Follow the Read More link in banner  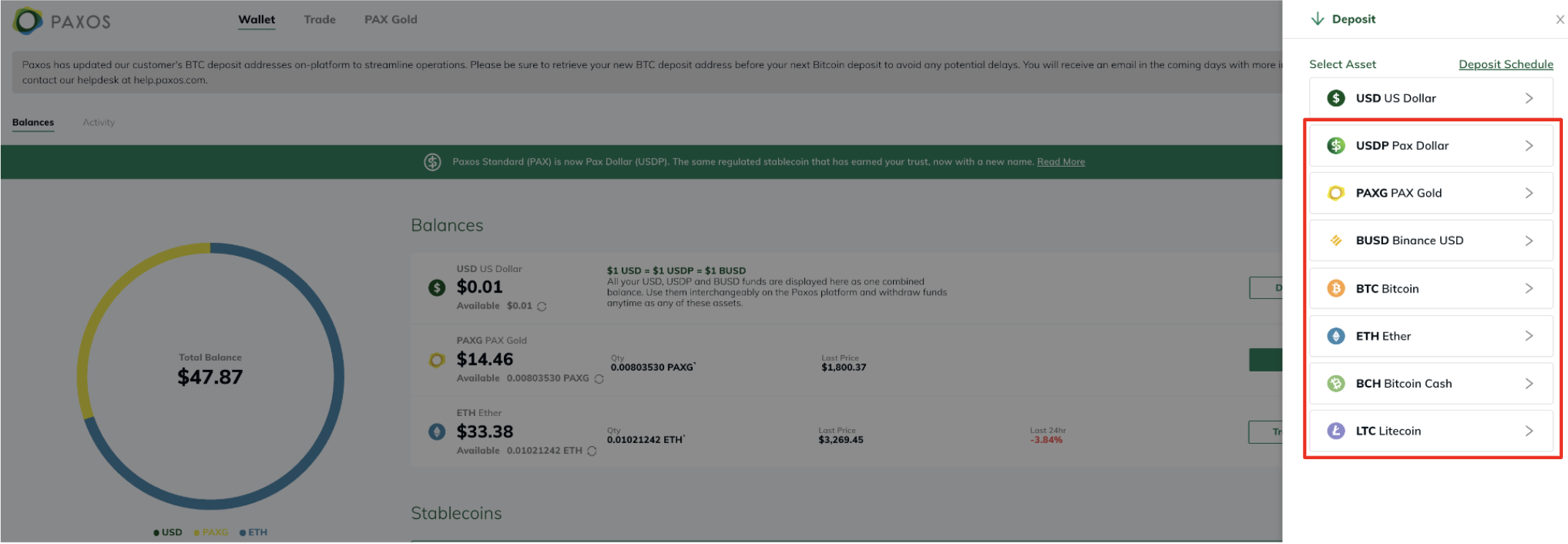[x=1060, y=162]
